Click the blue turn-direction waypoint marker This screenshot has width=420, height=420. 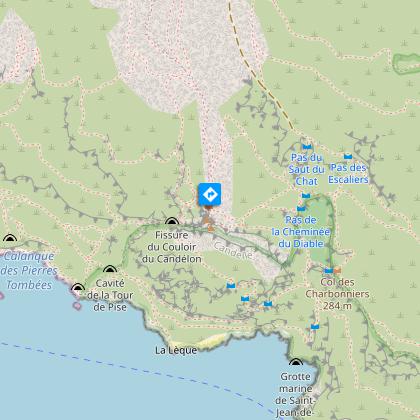pos(210,194)
